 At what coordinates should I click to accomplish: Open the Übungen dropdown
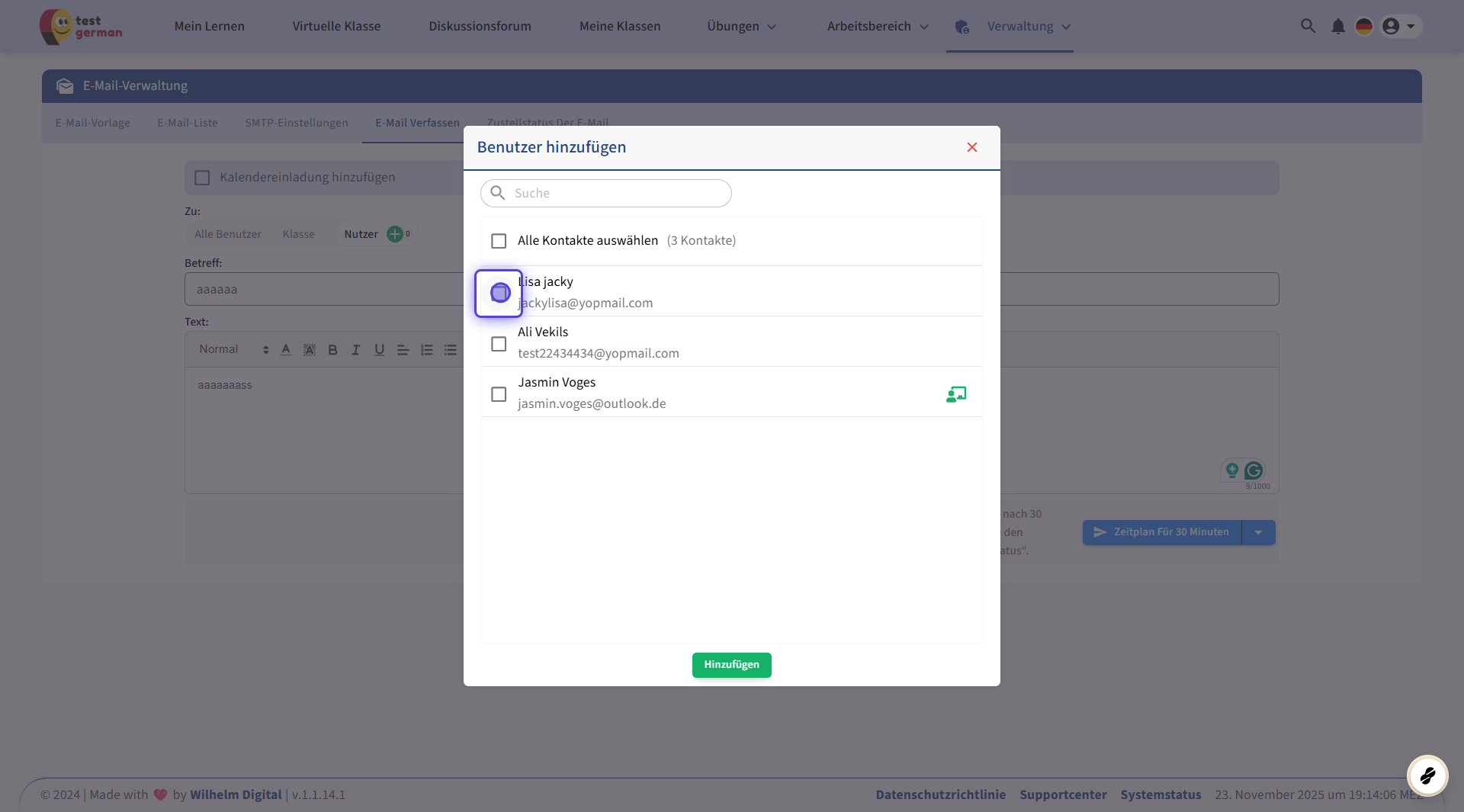pyautogui.click(x=741, y=27)
